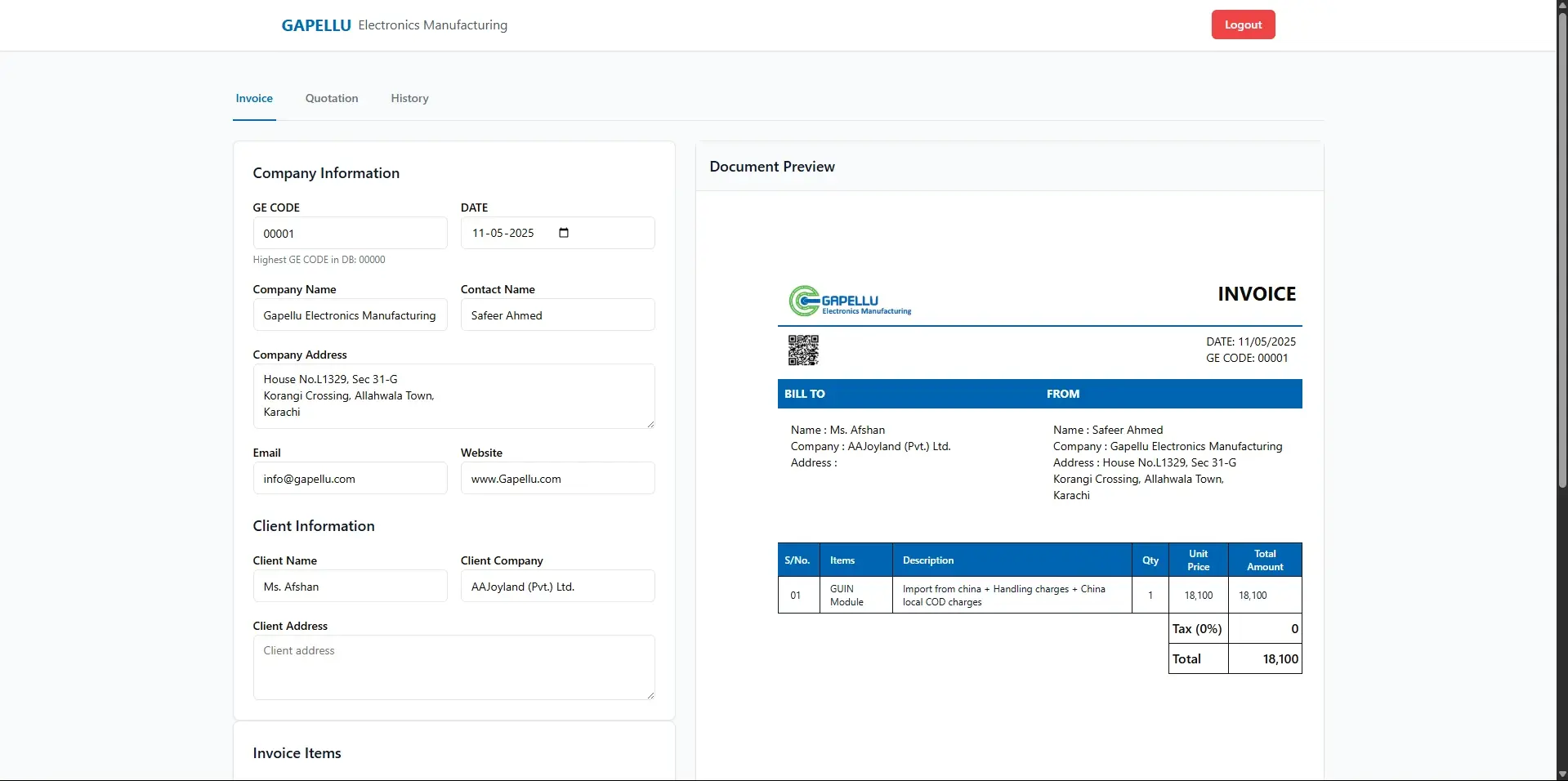Edit the Client Name field
Image resolution: width=1568 pixels, height=781 pixels.
coord(350,586)
